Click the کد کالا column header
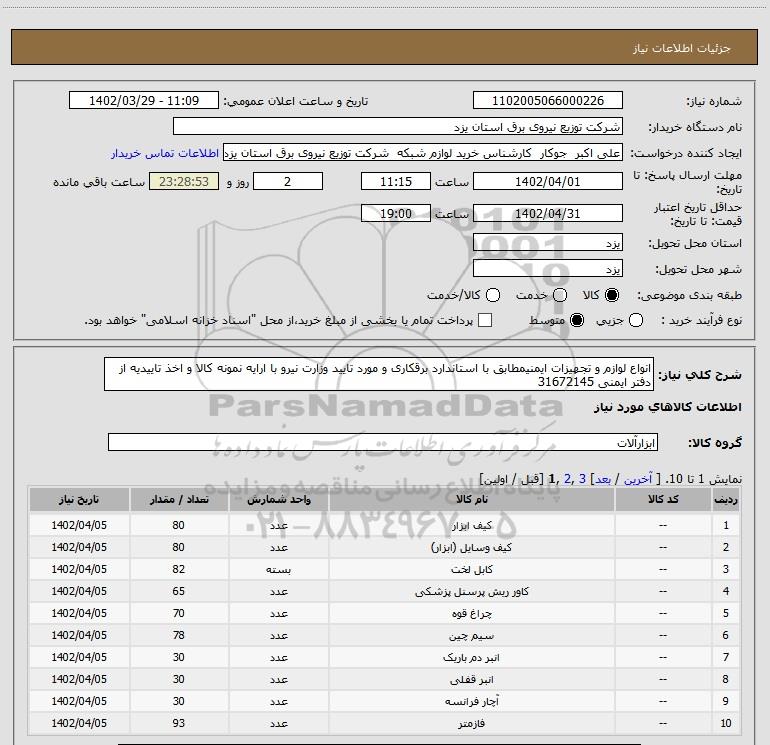 tap(663, 499)
